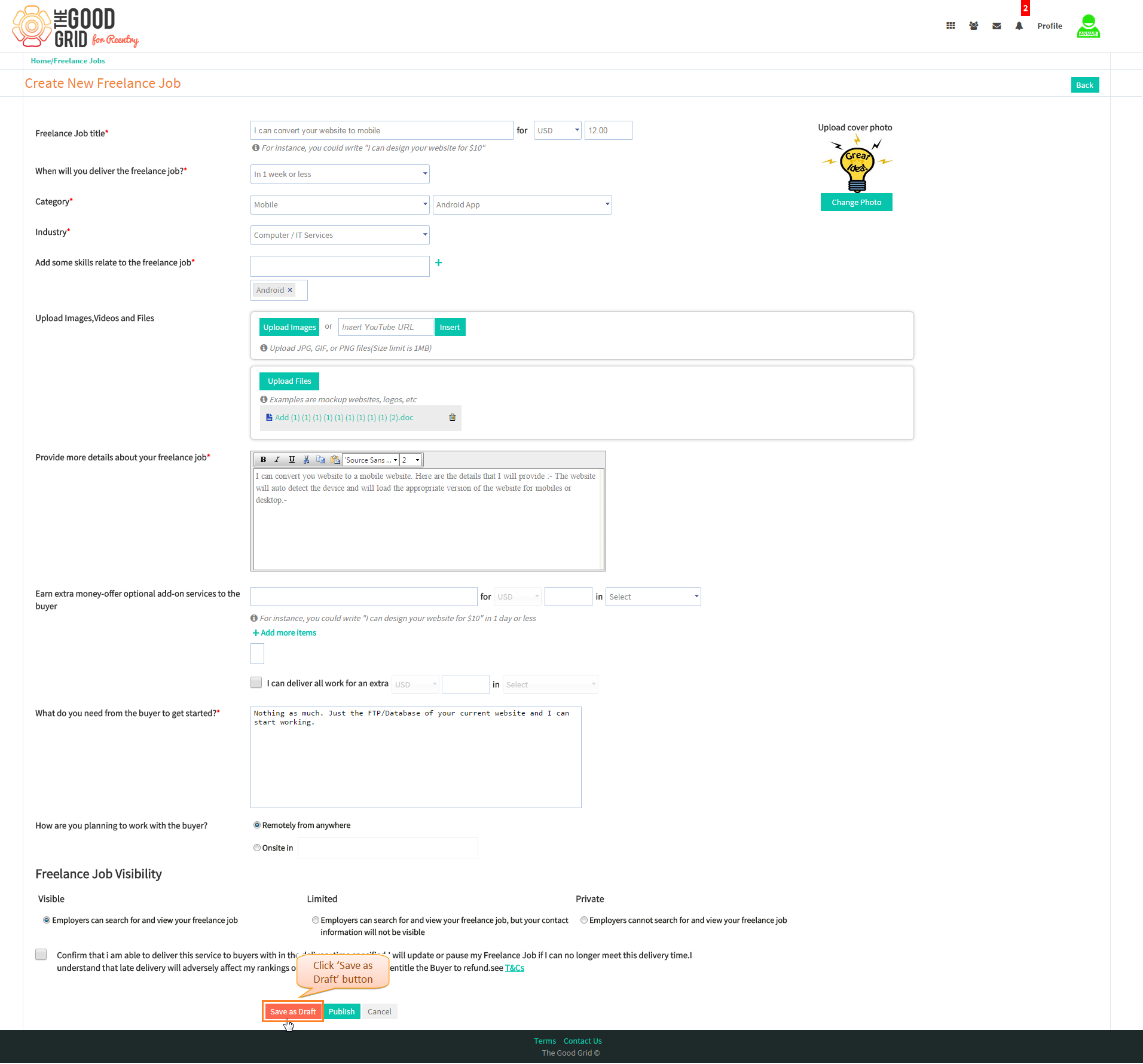Open the Mobile category dropdown
This screenshot has height=1064, width=1143.
(x=340, y=204)
